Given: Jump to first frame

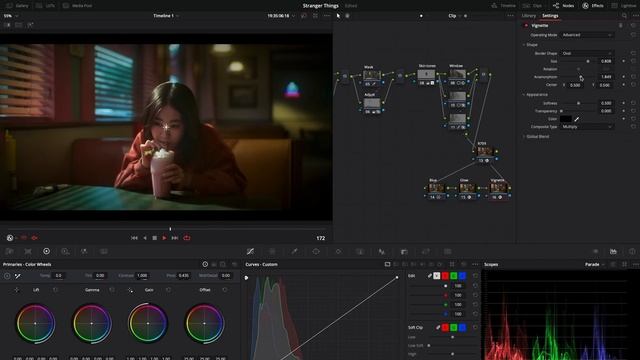Looking at the screenshot, I should [x=134, y=238].
